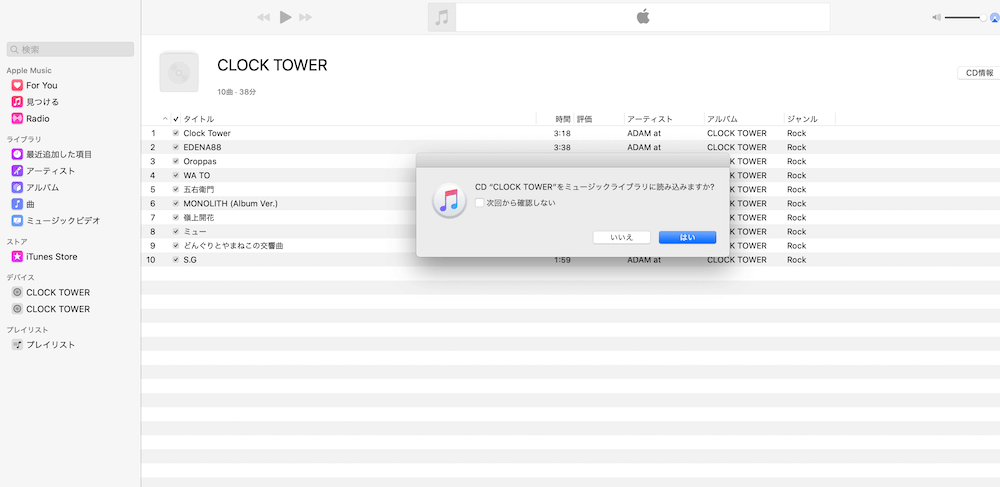Click the rewind previous track button

[x=263, y=17]
